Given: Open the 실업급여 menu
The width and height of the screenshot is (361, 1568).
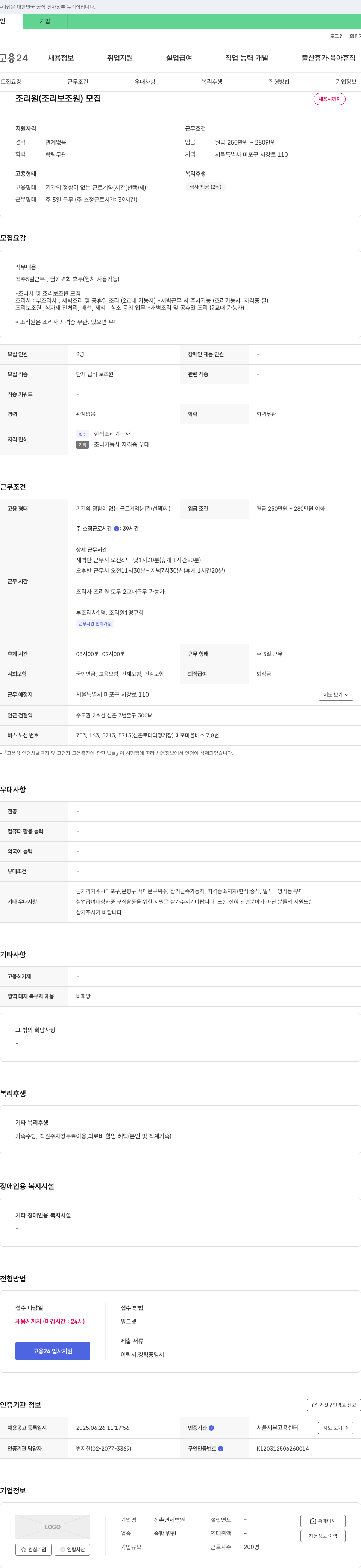Looking at the screenshot, I should (179, 58).
